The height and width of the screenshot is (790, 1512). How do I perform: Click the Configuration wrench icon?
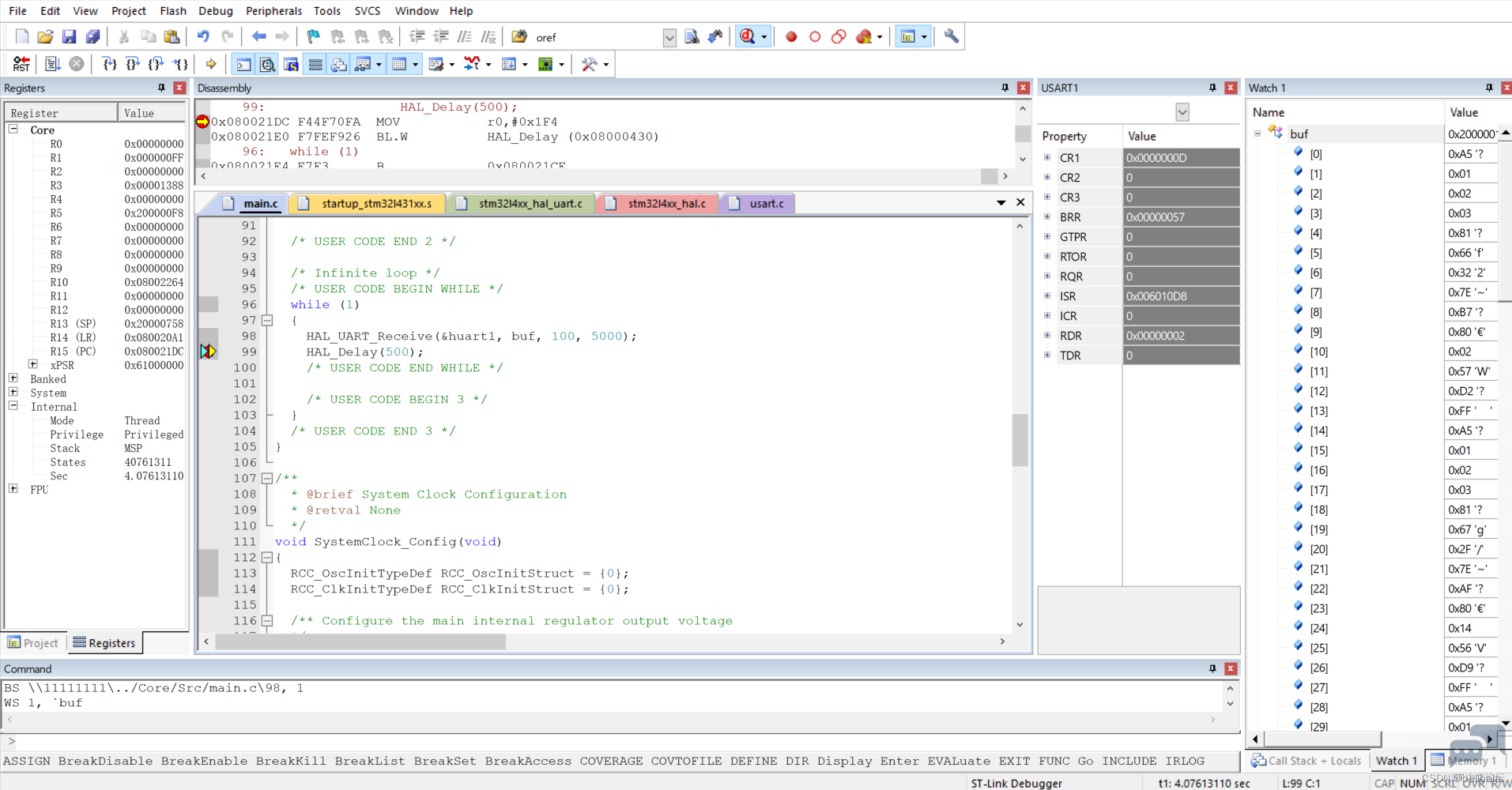(x=952, y=36)
